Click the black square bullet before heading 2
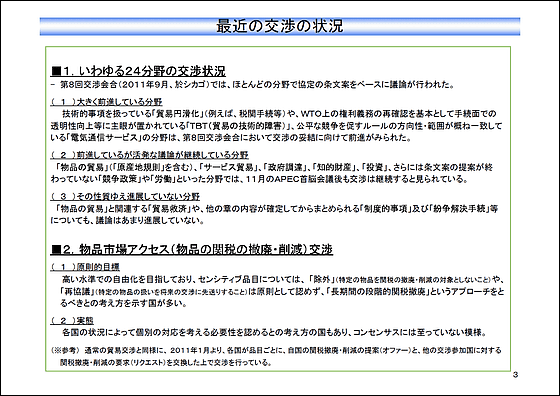Screen dimensions: 560x396 [x=56, y=249]
